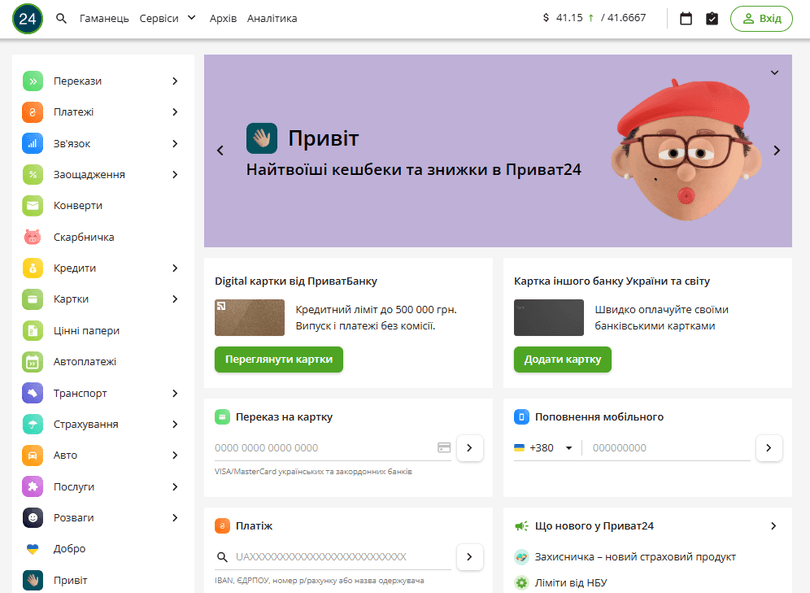Expand Що нового у Приват24 section
Viewport: 810px width, 593px height.
[x=772, y=525]
